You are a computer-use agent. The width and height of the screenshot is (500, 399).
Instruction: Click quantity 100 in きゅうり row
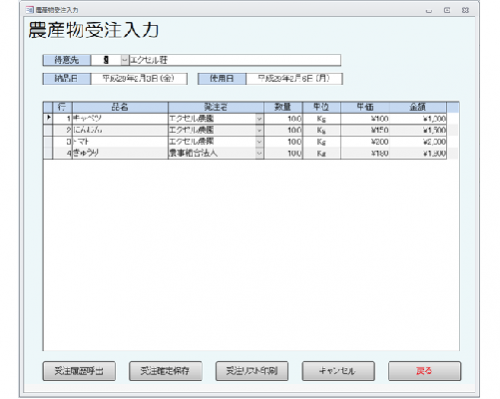[x=283, y=153]
